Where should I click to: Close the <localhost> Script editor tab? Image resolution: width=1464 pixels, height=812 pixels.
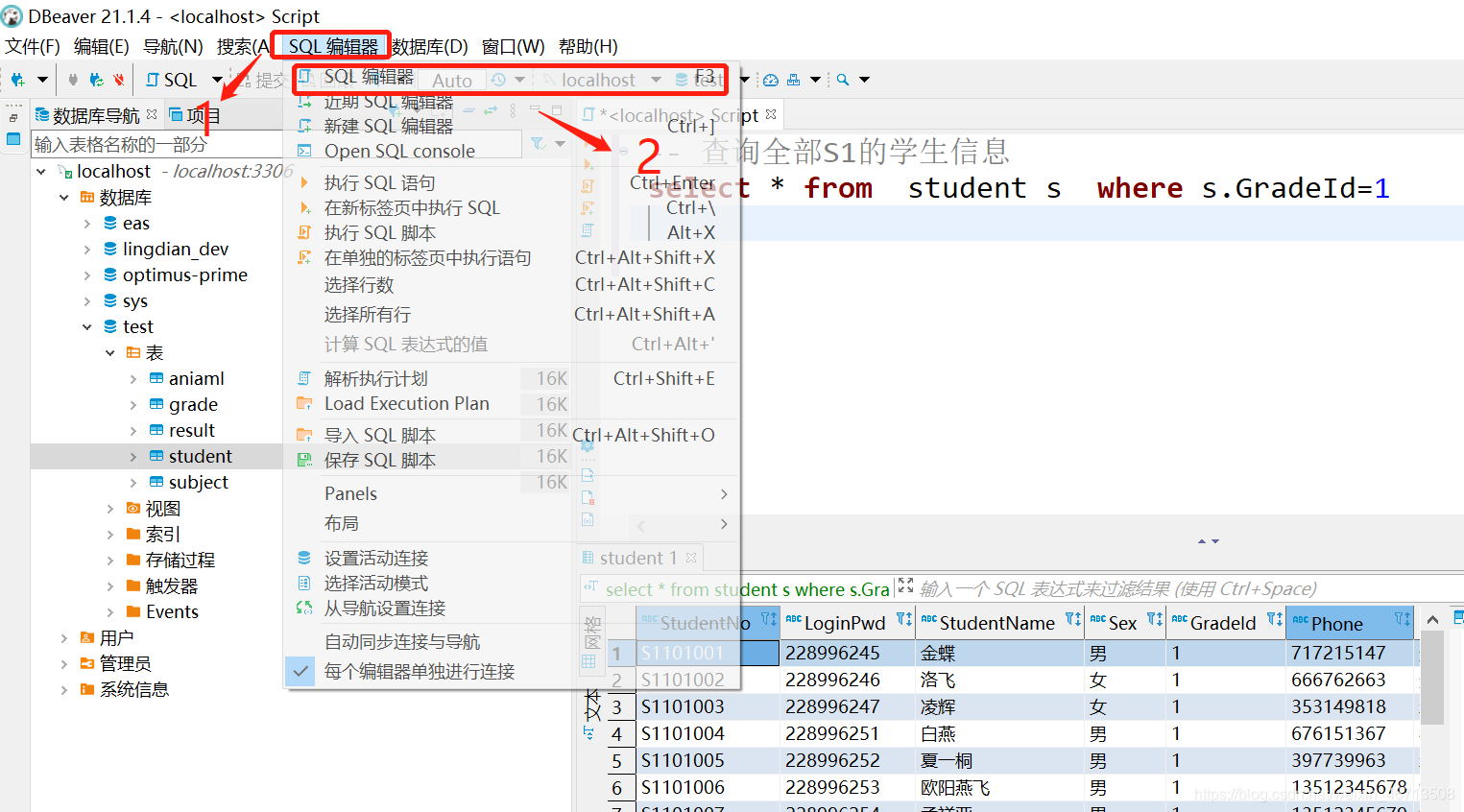coord(771,114)
